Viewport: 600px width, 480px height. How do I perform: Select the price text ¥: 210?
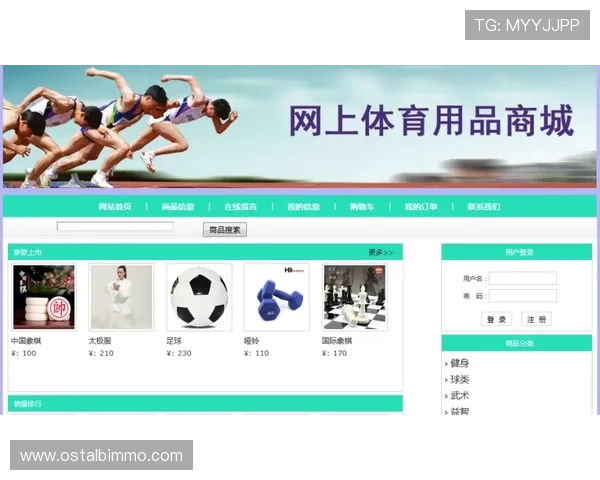coord(101,353)
